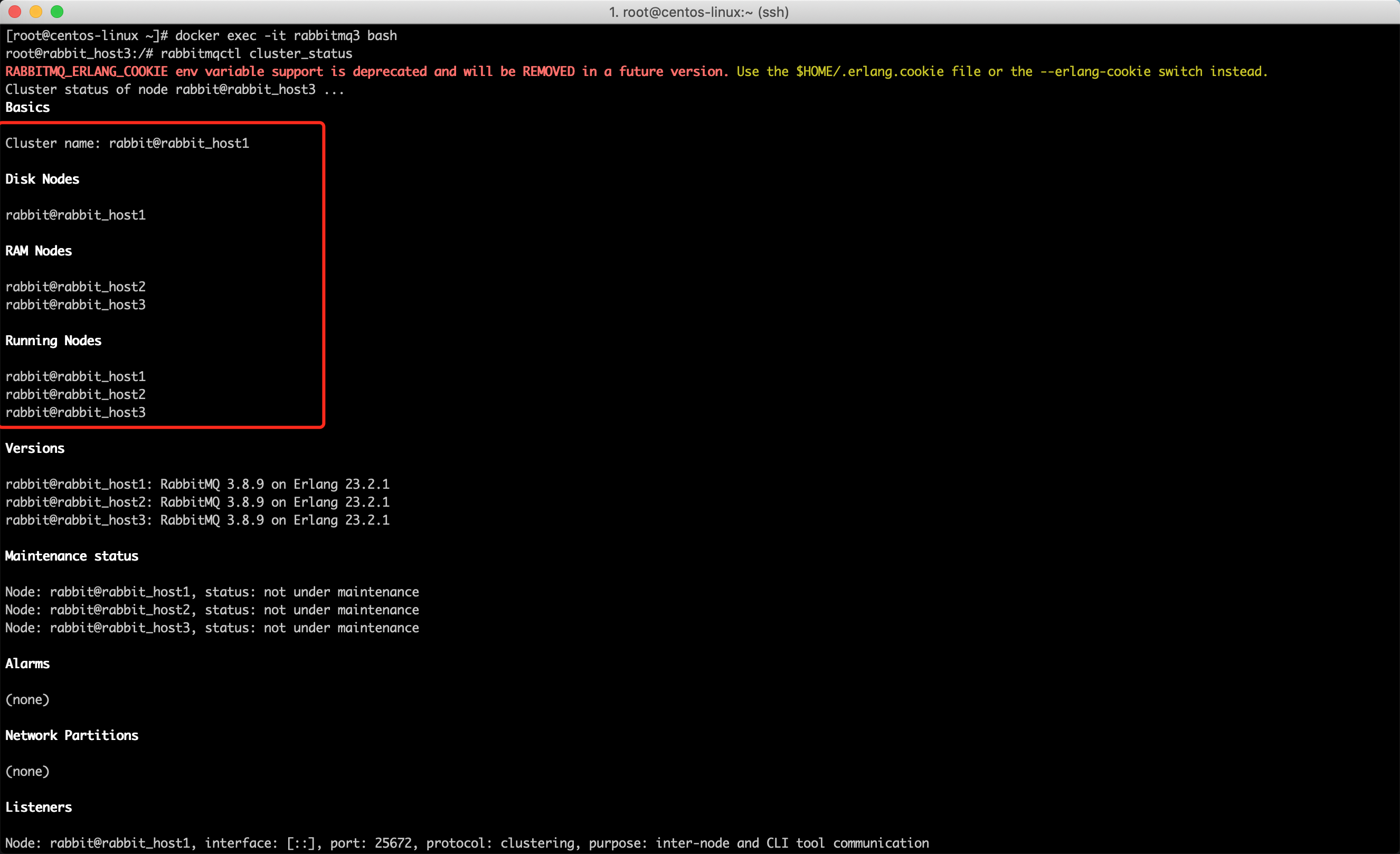
Task: Click the Network Partitions heading
Action: [72, 735]
